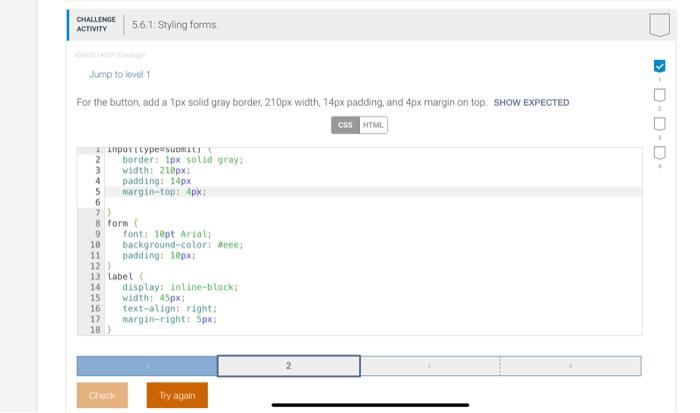Select the level 3 indicator box
Screen dimensions: 700x413
click(659, 124)
